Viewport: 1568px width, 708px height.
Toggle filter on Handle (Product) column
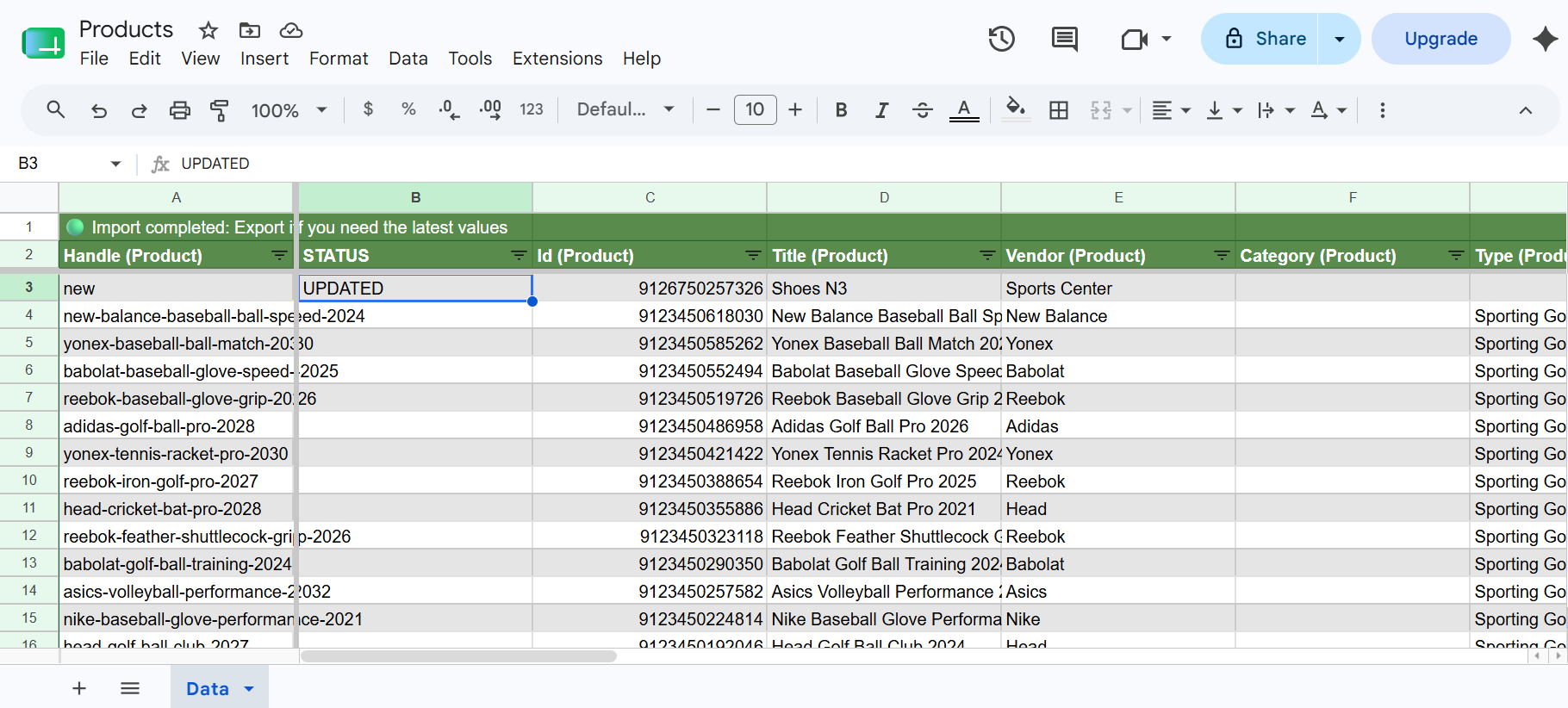(279, 256)
